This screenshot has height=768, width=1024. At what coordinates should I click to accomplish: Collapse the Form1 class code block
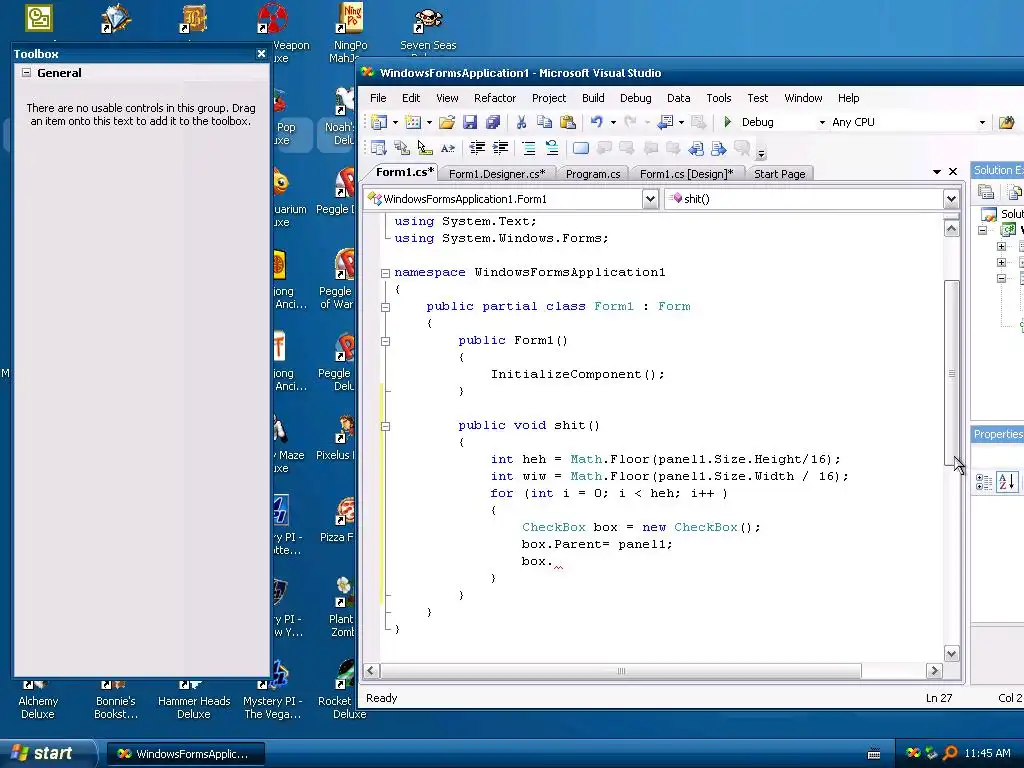coord(385,307)
